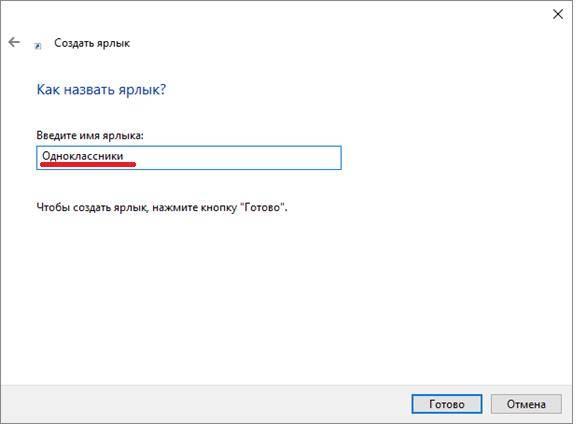Click the instruction text about creating shortcut

click(x=162, y=207)
